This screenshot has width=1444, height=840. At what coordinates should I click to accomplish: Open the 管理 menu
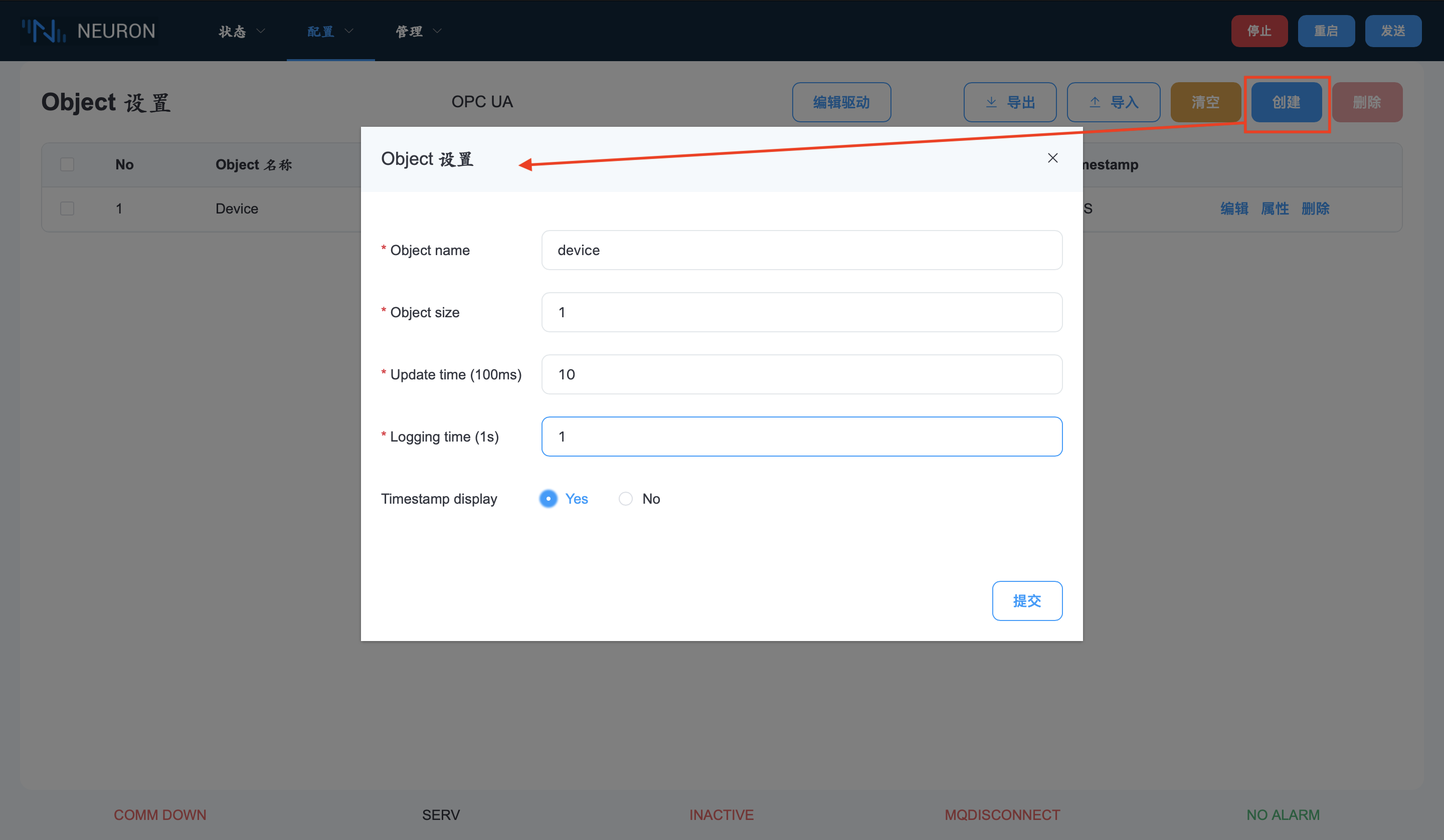419,31
